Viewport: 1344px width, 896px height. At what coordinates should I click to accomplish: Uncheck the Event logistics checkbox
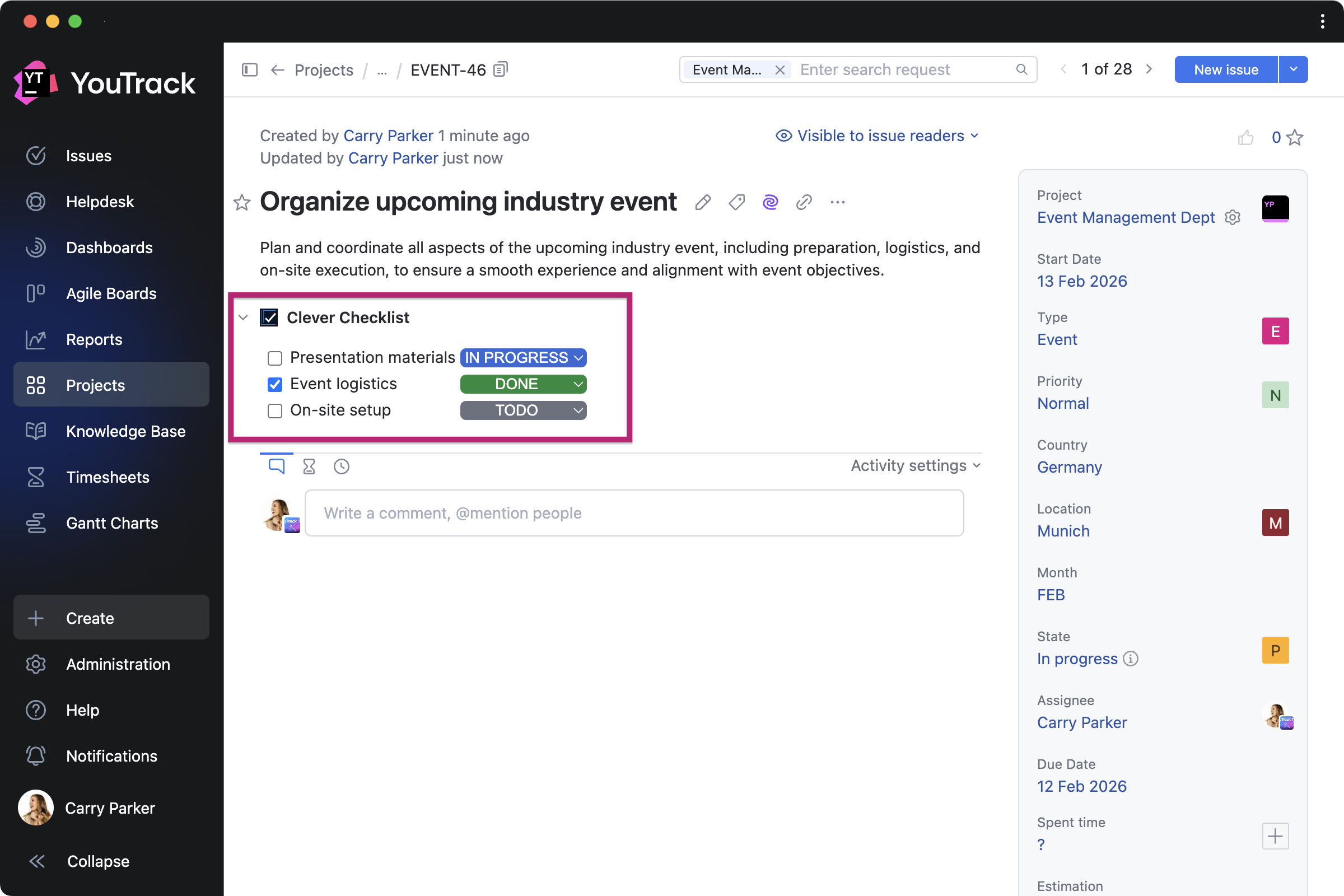[275, 385]
